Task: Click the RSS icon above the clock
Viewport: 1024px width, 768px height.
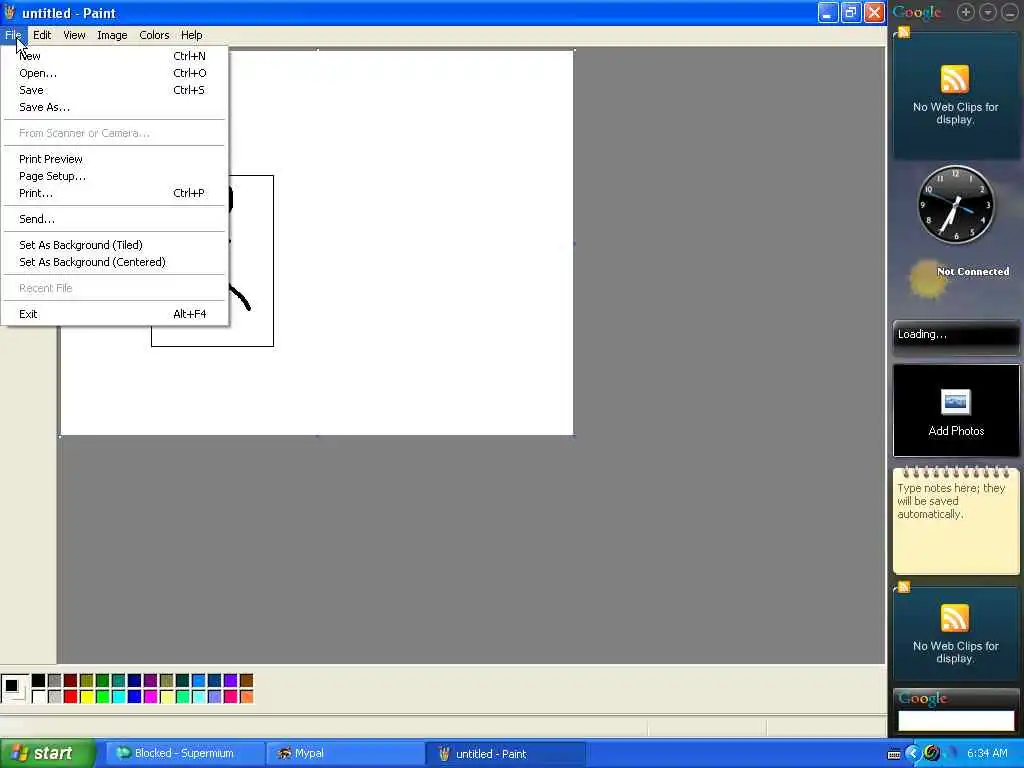Action: [x=954, y=79]
